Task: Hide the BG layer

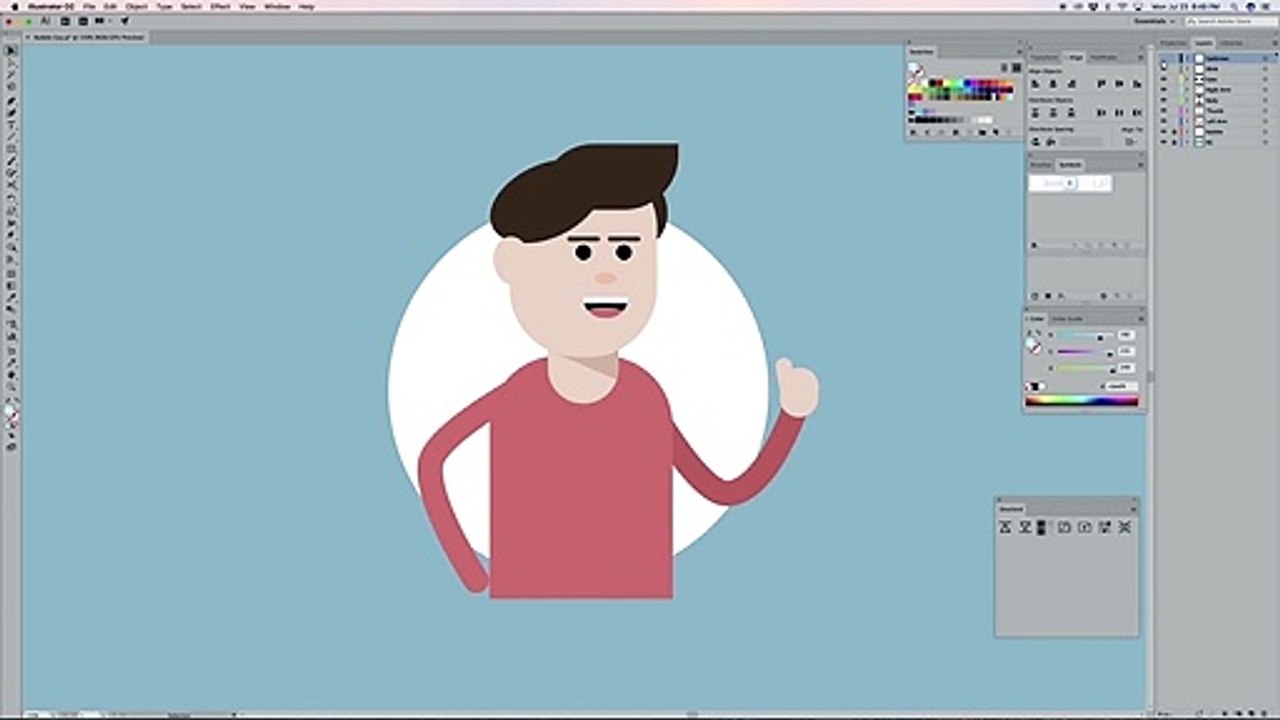Action: 1163,142
